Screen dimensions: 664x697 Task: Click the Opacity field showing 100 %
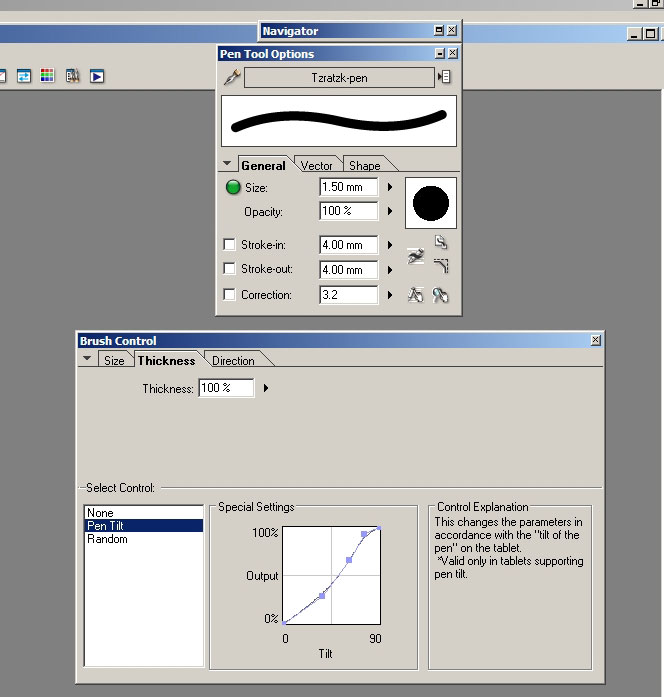click(x=349, y=211)
